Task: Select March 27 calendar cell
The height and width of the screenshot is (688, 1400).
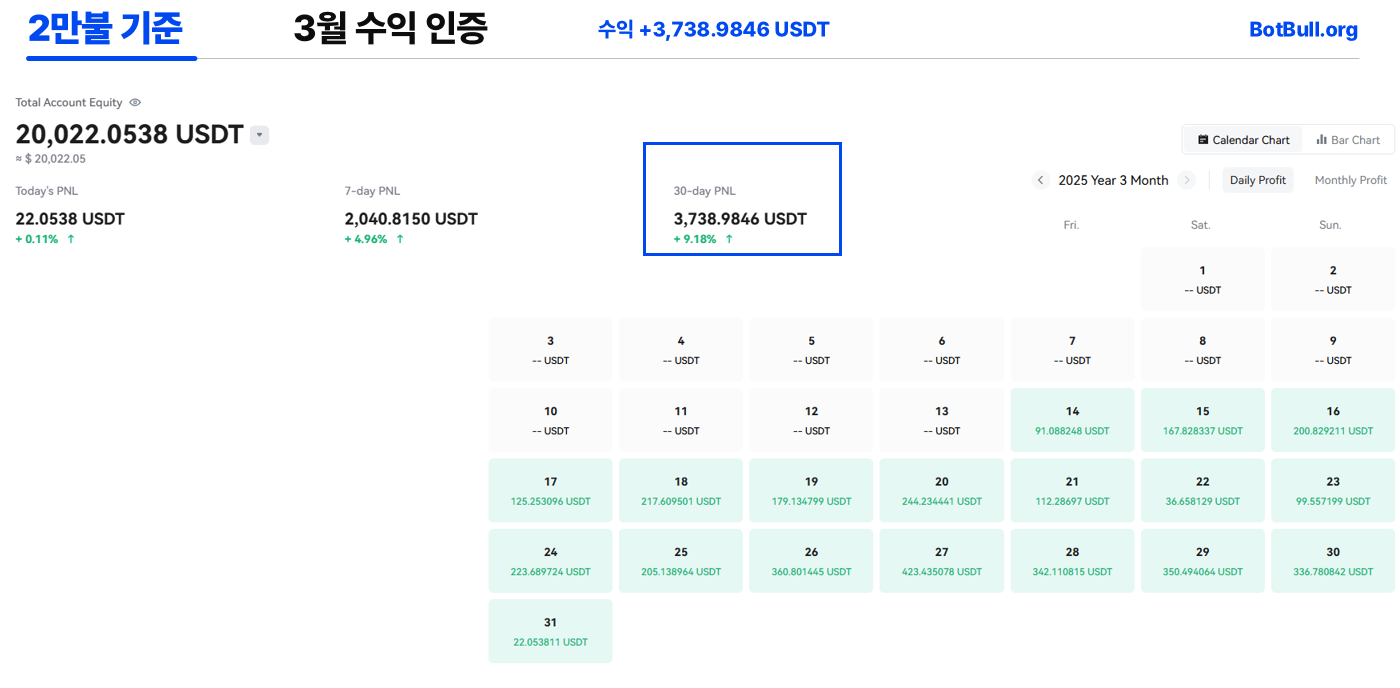Action: (941, 560)
